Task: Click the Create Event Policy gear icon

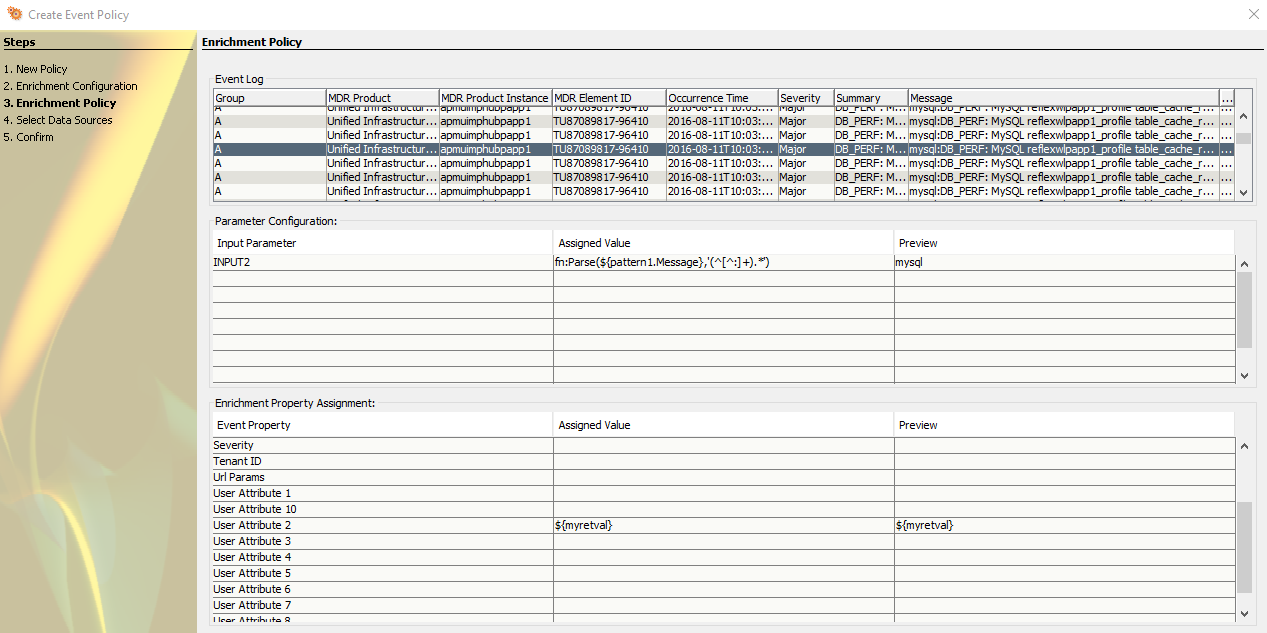Action: point(14,14)
